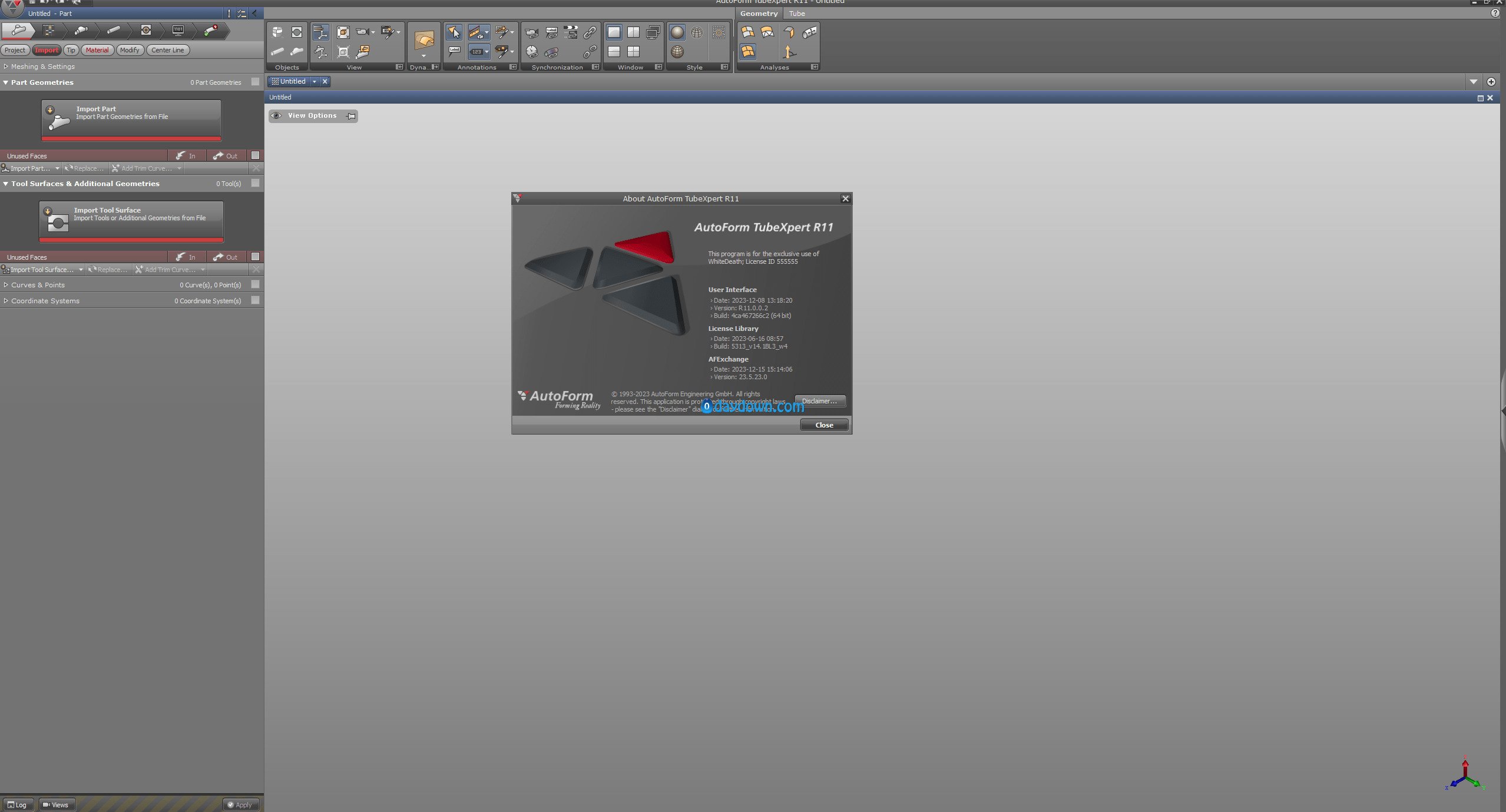Open the dropdown at the far right of the view tab bar
Screen dimensions: 1506x812
[x=1474, y=82]
